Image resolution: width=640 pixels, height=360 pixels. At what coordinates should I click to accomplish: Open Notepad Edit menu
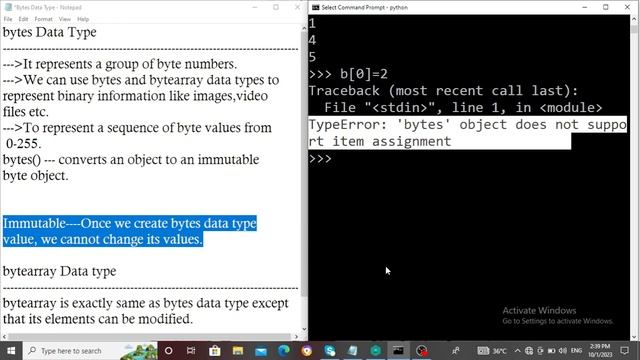23,19
